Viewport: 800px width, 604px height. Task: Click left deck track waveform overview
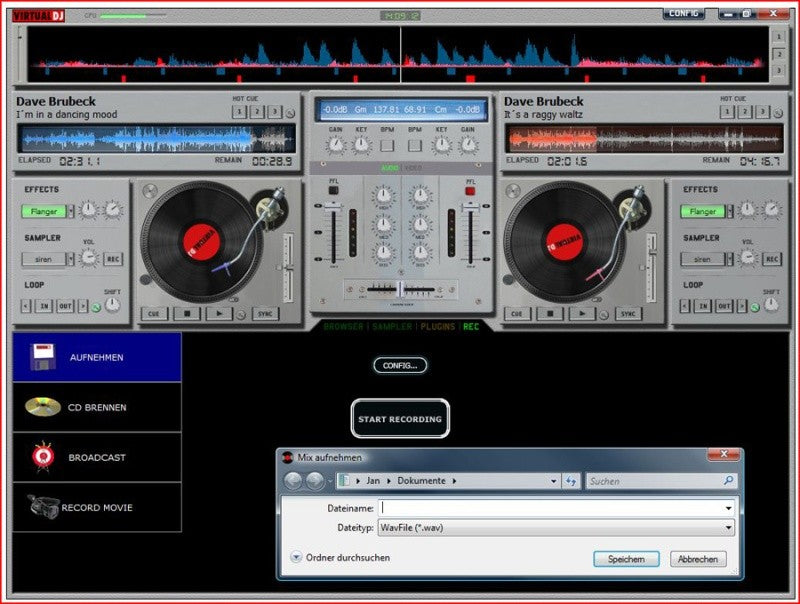tap(157, 138)
